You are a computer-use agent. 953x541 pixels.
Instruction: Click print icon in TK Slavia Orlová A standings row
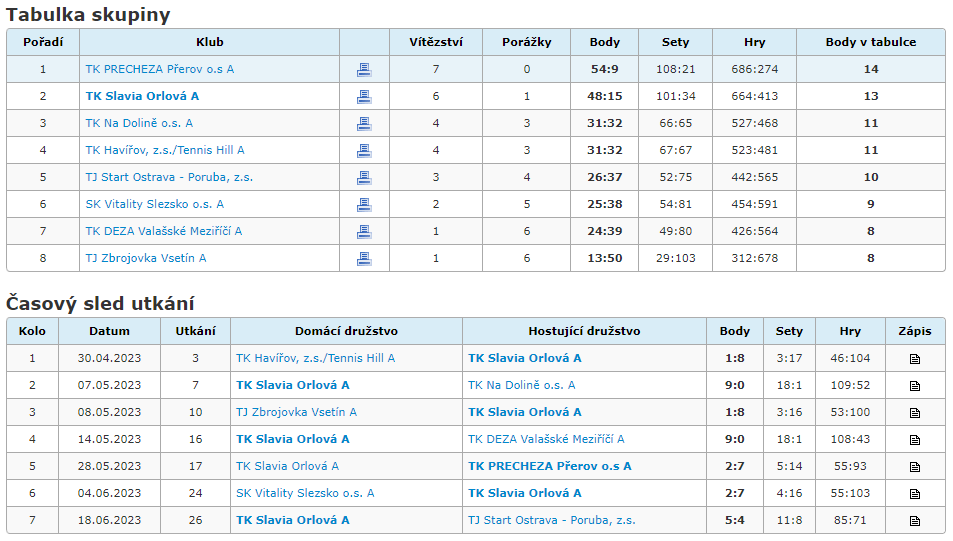(364, 97)
